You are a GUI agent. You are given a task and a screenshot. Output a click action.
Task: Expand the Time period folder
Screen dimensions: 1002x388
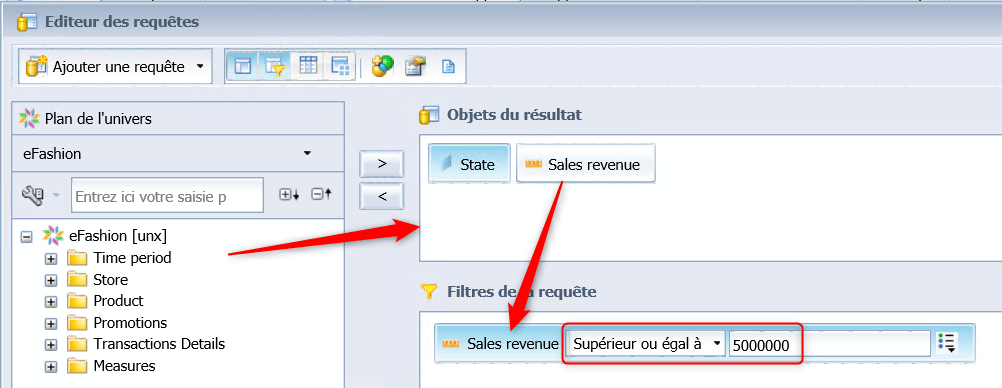tap(51, 258)
